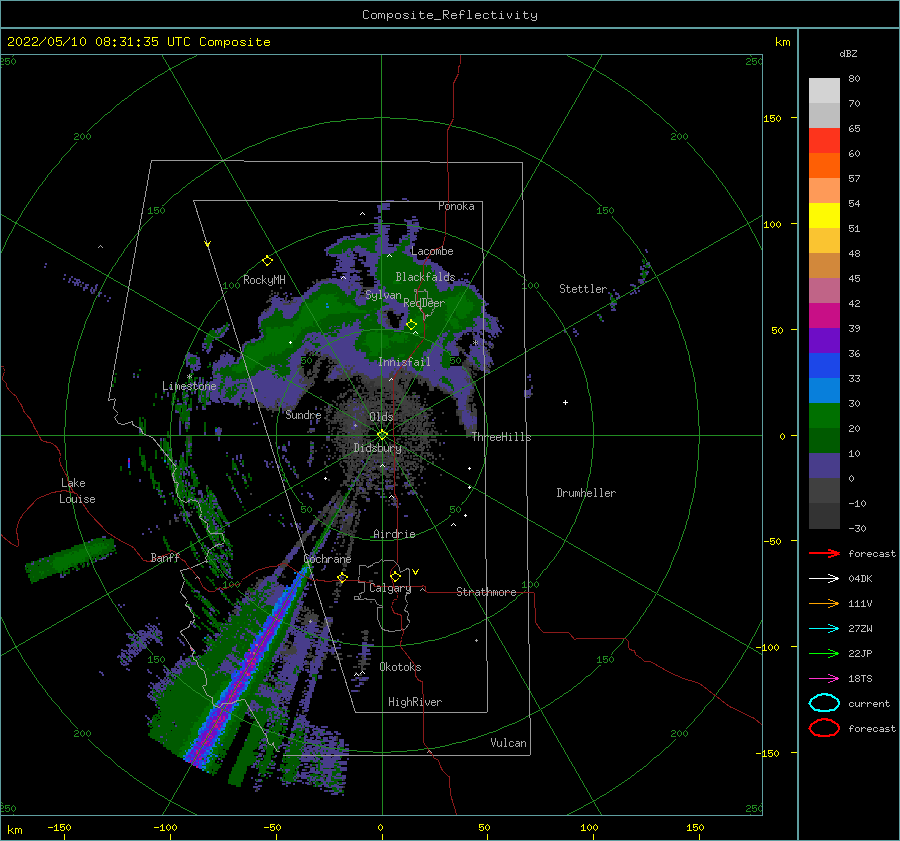Click the green echo patch near Lake Louise
The image size is (900, 841).
tap(70, 559)
